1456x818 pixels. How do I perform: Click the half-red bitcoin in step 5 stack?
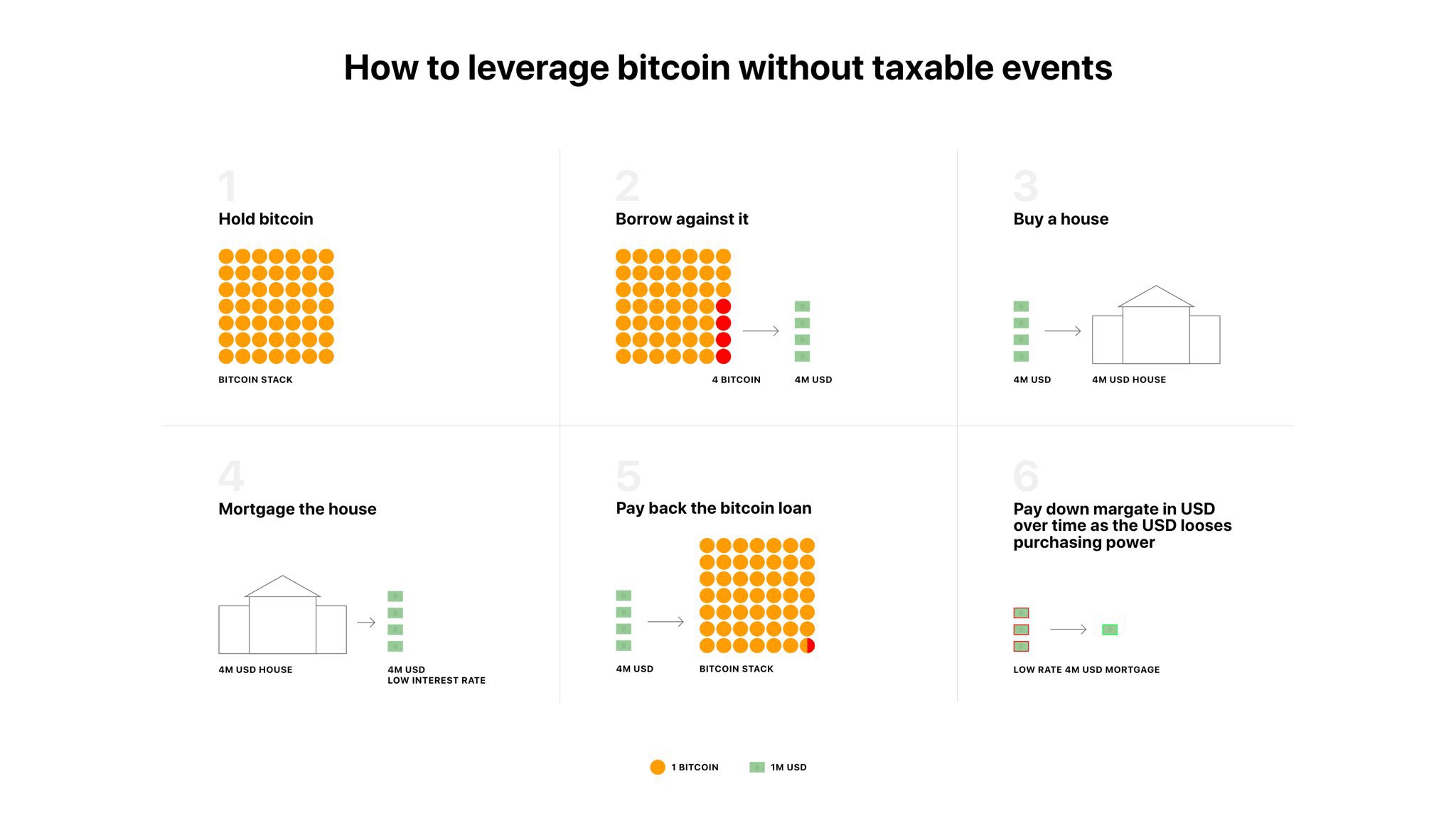pos(807,645)
